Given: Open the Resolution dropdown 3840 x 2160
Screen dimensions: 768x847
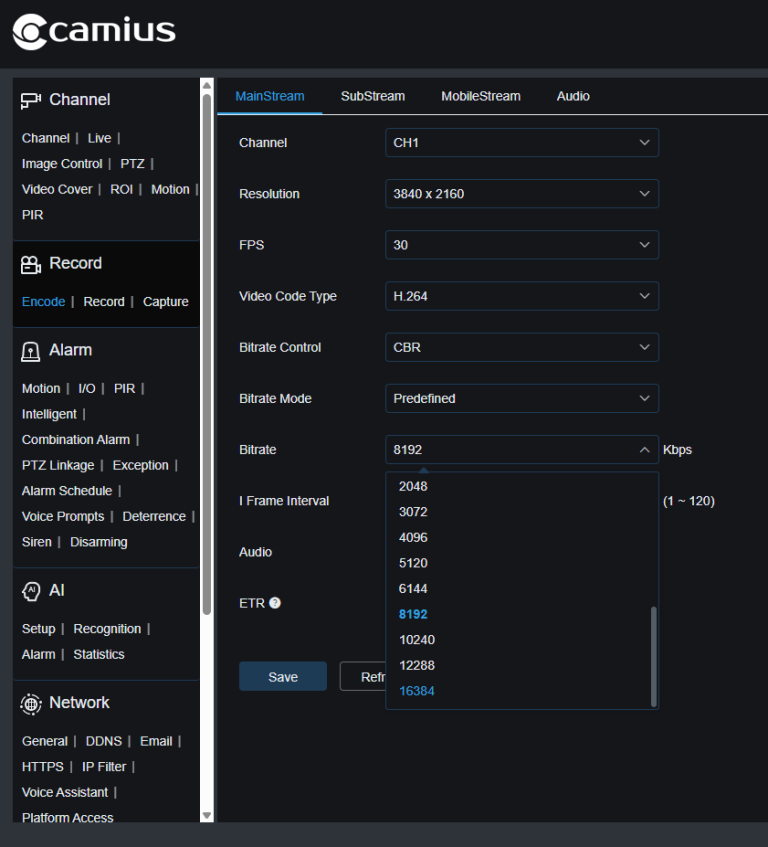Looking at the screenshot, I should (522, 194).
